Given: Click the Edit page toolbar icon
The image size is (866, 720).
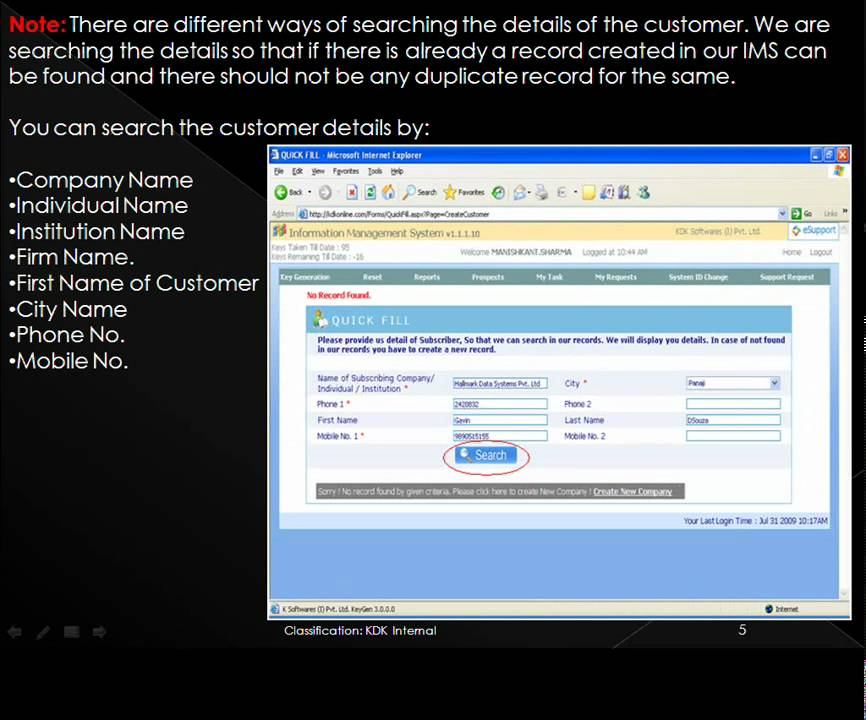Looking at the screenshot, I should [562, 192].
